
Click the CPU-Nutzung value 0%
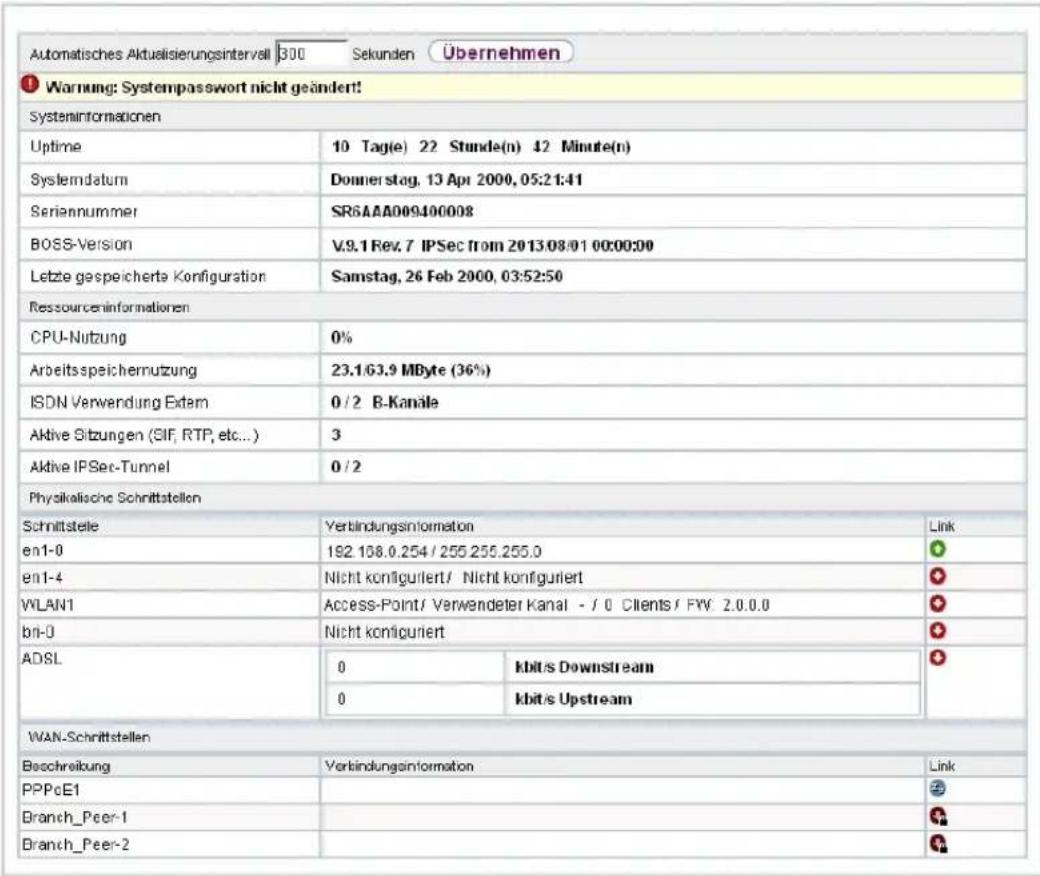[x=341, y=338]
